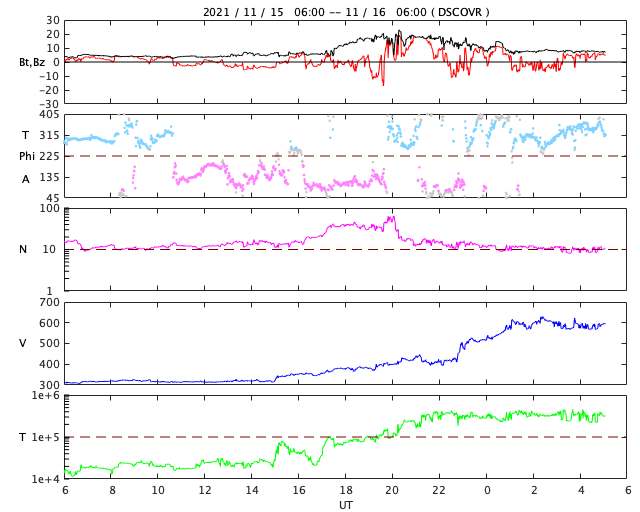Select the '1e+4' temperature tick label
This screenshot has width=640, height=512.
click(x=46, y=479)
